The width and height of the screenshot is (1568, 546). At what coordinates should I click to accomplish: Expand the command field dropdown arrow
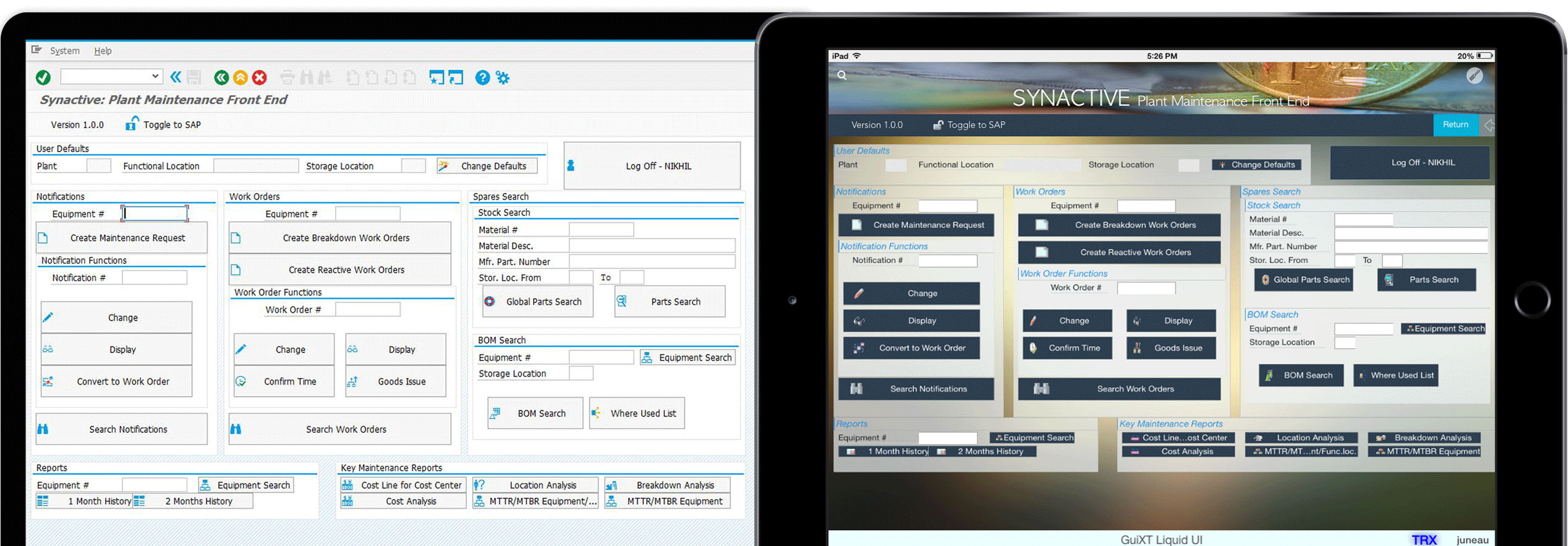pyautogui.click(x=155, y=76)
